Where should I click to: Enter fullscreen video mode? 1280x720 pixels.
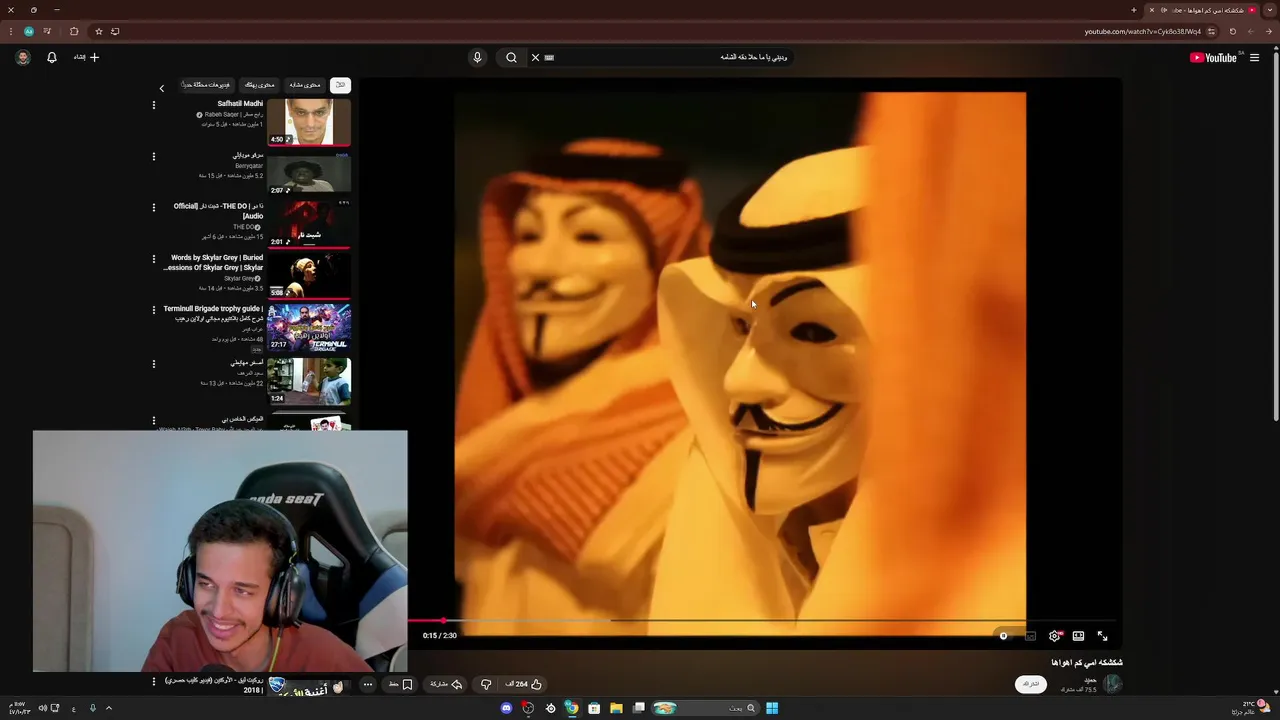pyautogui.click(x=1102, y=636)
